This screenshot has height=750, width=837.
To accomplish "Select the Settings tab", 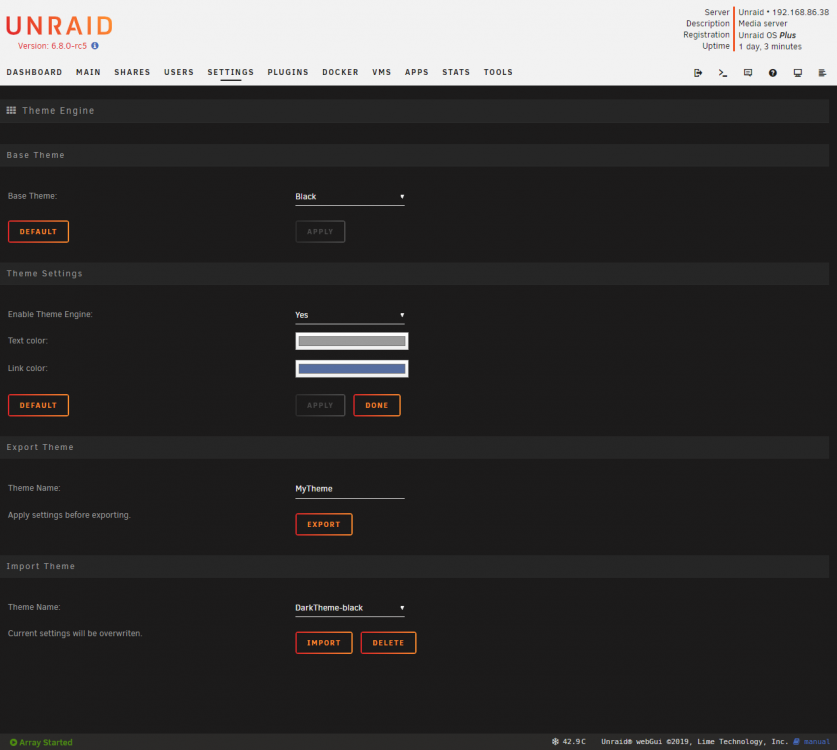I will (x=231, y=72).
